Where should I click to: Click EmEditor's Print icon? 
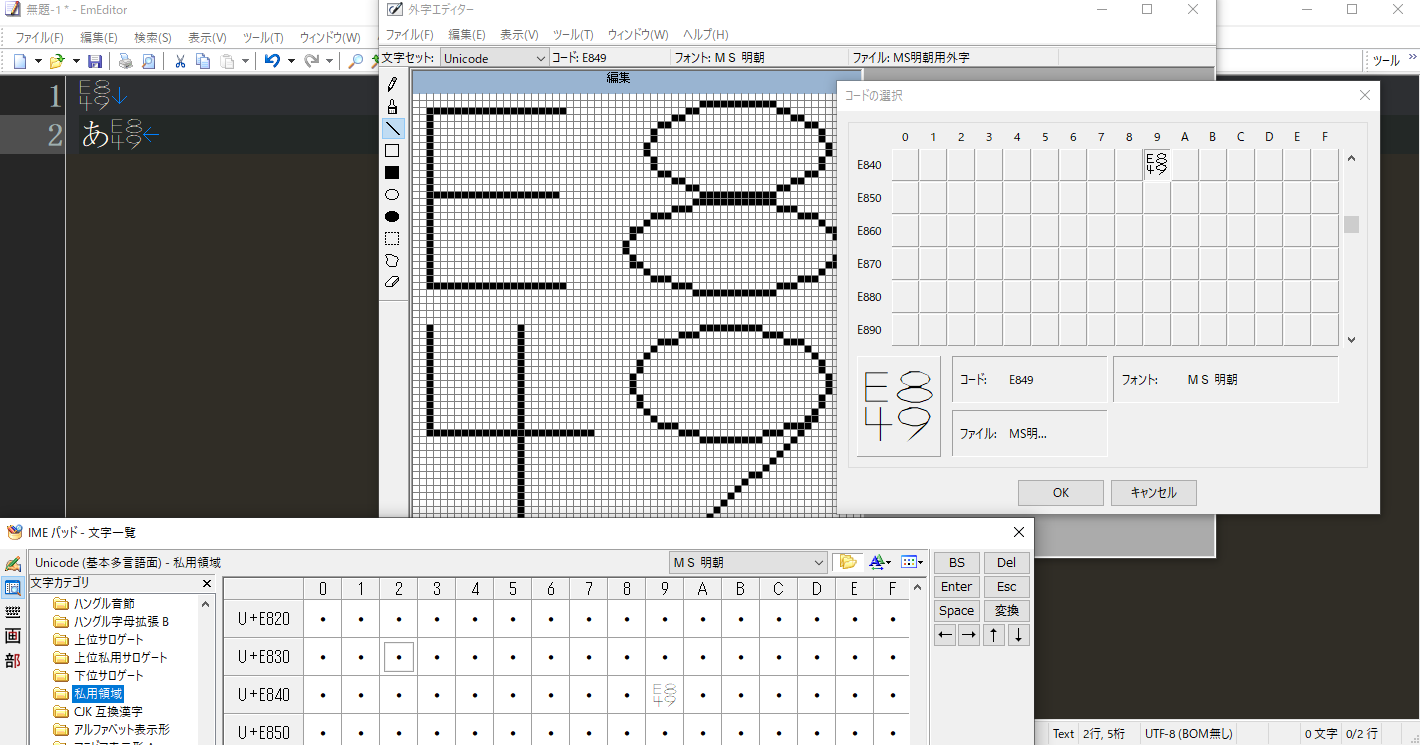coord(125,61)
